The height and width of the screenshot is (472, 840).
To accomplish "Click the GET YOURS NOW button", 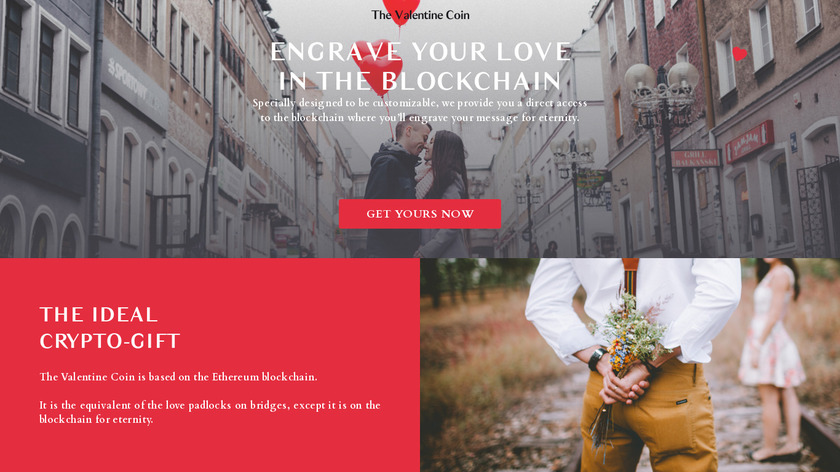I will pyautogui.click(x=419, y=214).
